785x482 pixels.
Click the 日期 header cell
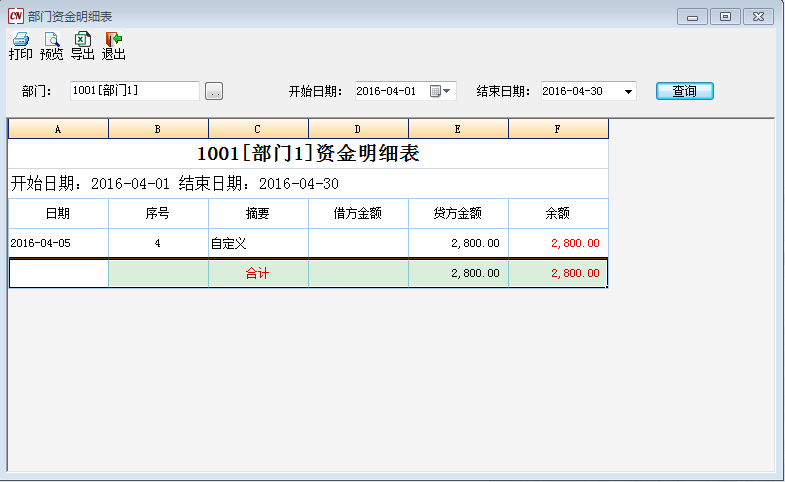coord(58,214)
